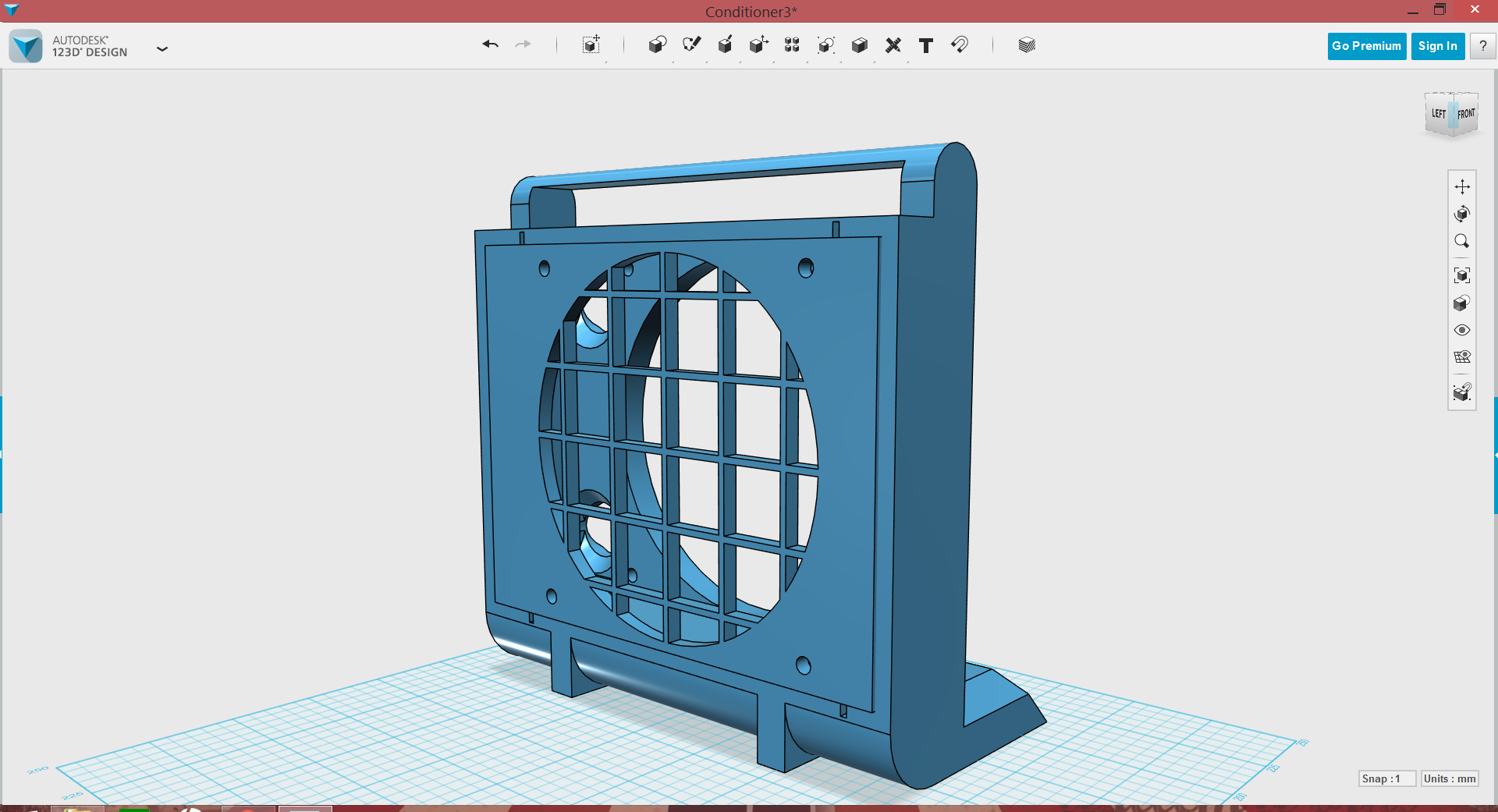Open the Construct tools menu
1498x812 pixels.
coord(725,44)
